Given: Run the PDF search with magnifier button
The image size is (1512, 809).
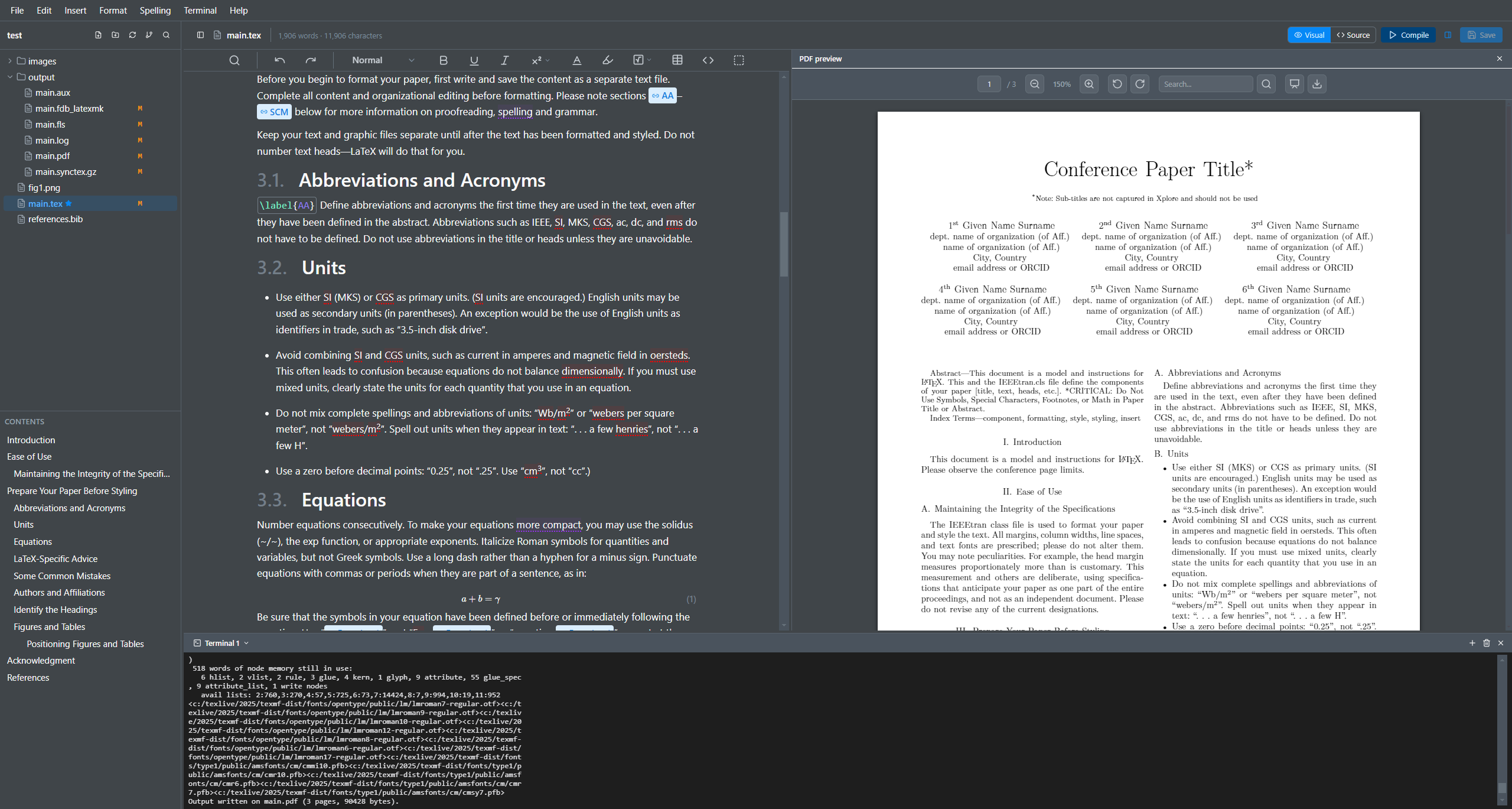Looking at the screenshot, I should tap(1266, 84).
